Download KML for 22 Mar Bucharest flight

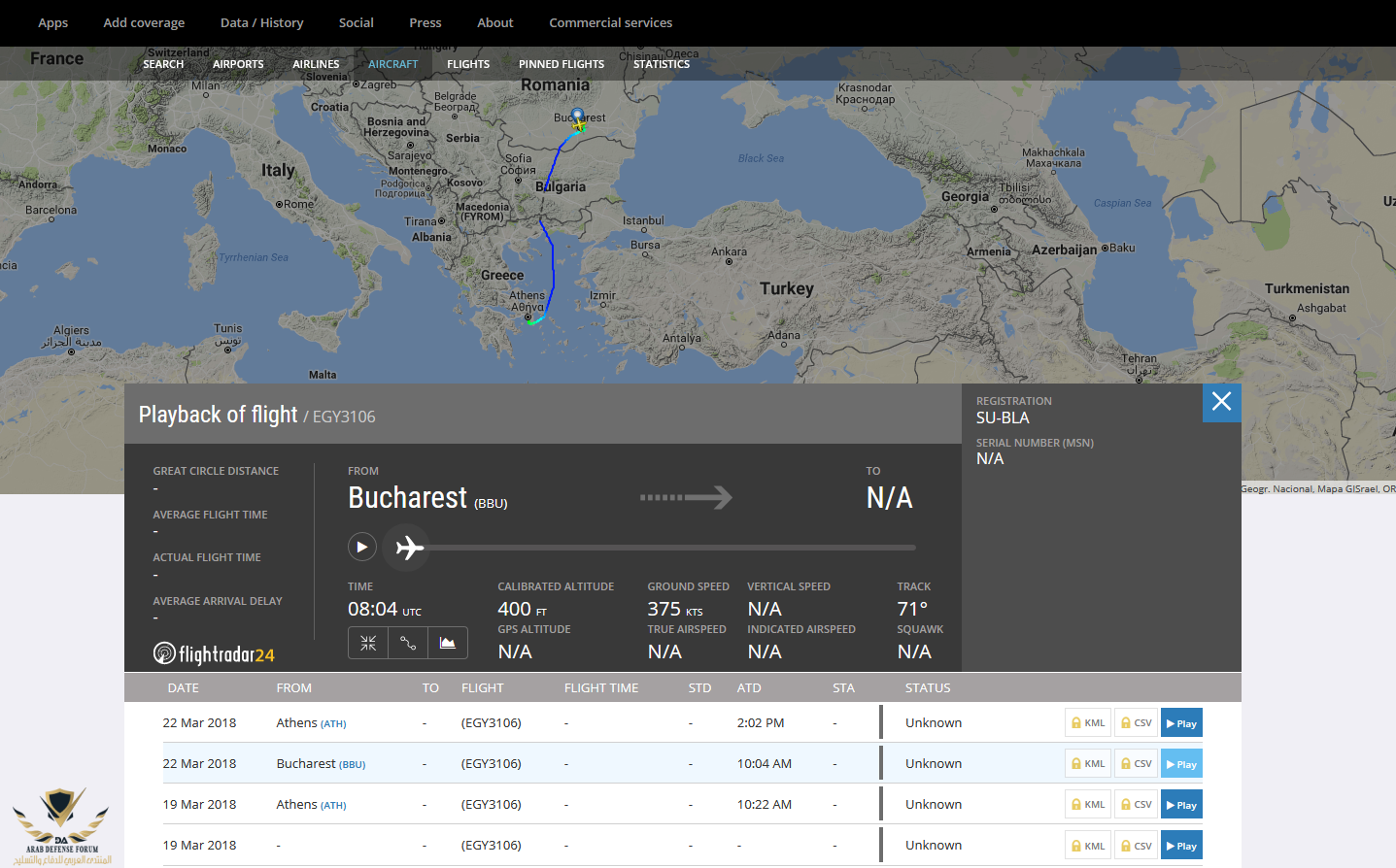click(x=1088, y=764)
